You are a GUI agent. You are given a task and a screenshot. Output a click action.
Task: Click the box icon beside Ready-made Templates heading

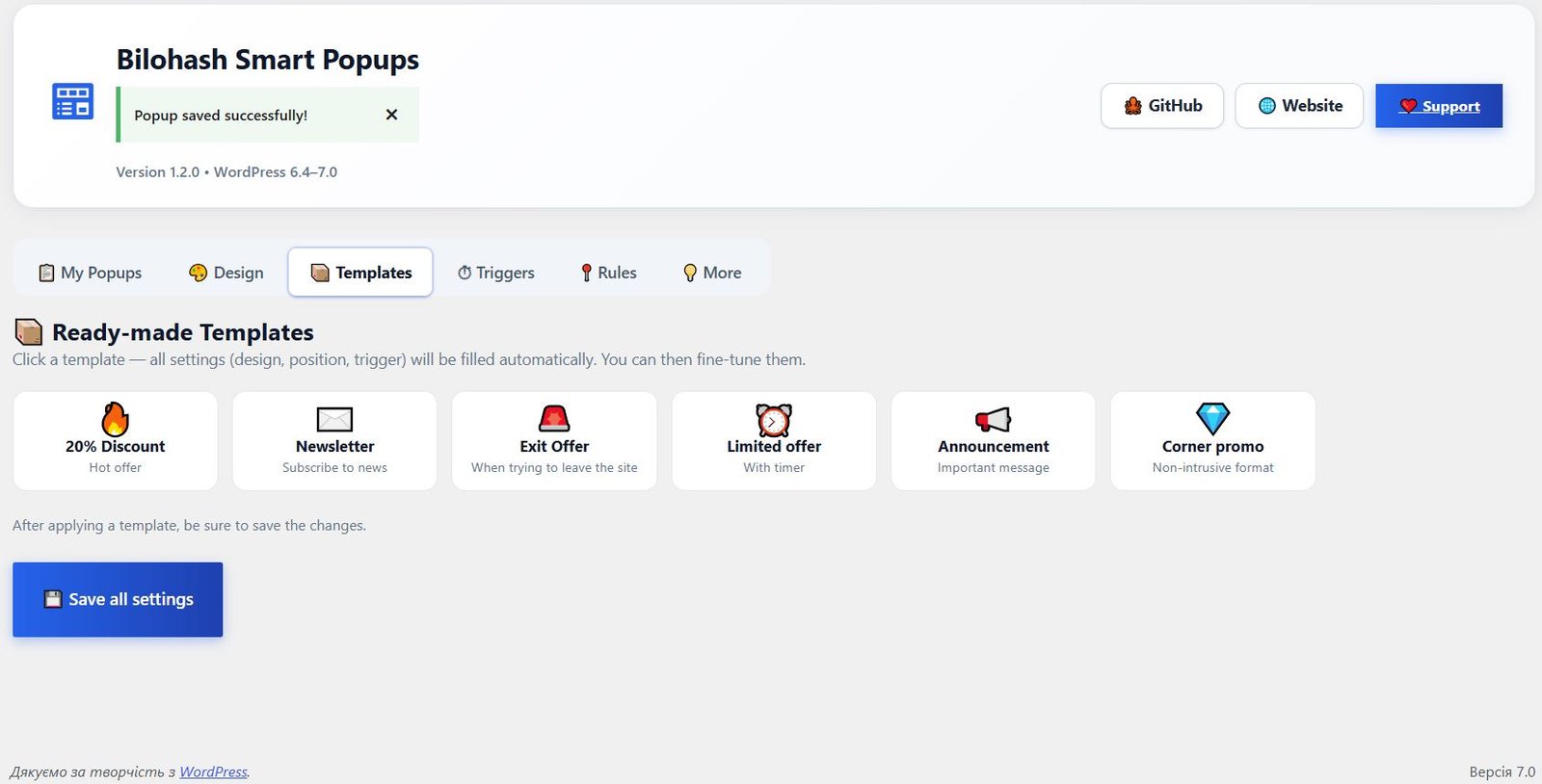pos(29,332)
